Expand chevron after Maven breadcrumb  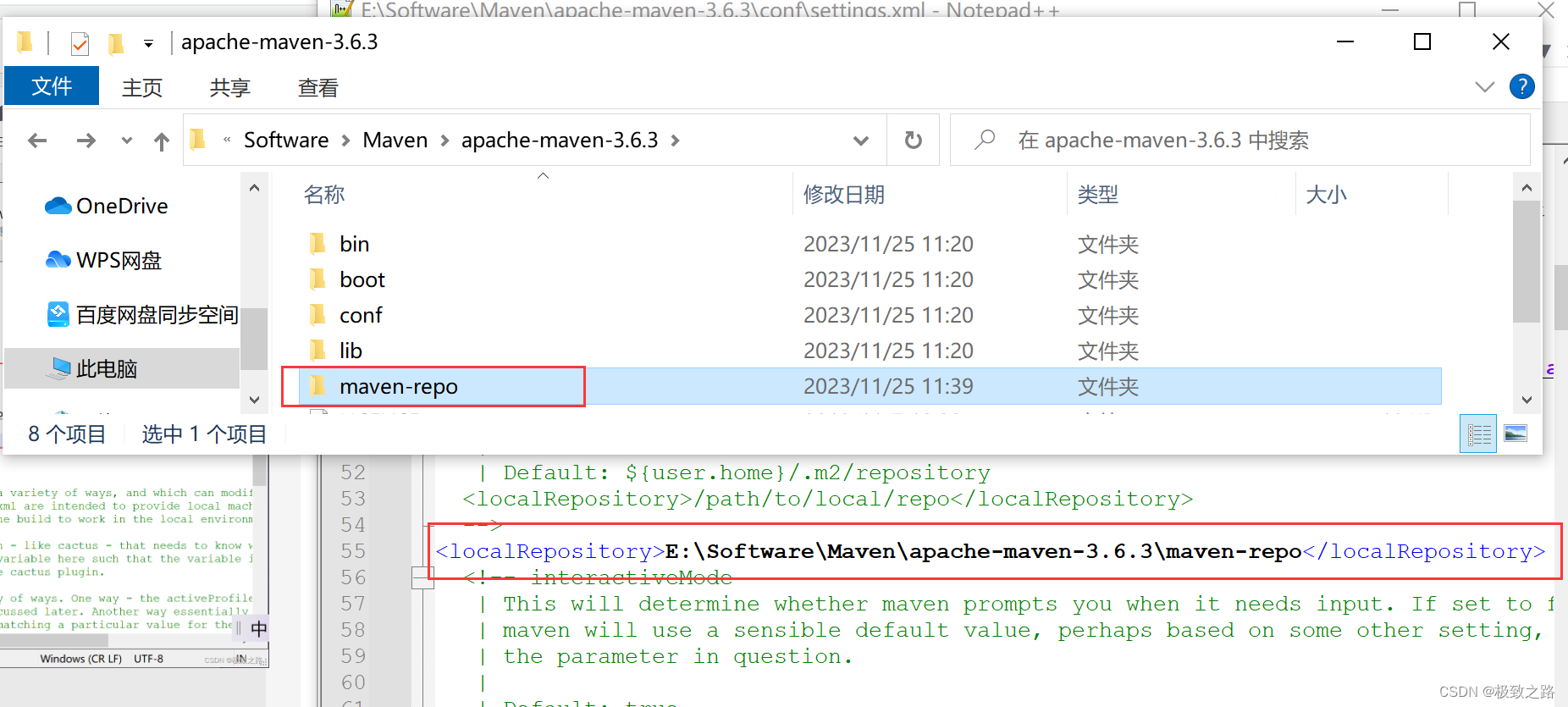point(444,141)
